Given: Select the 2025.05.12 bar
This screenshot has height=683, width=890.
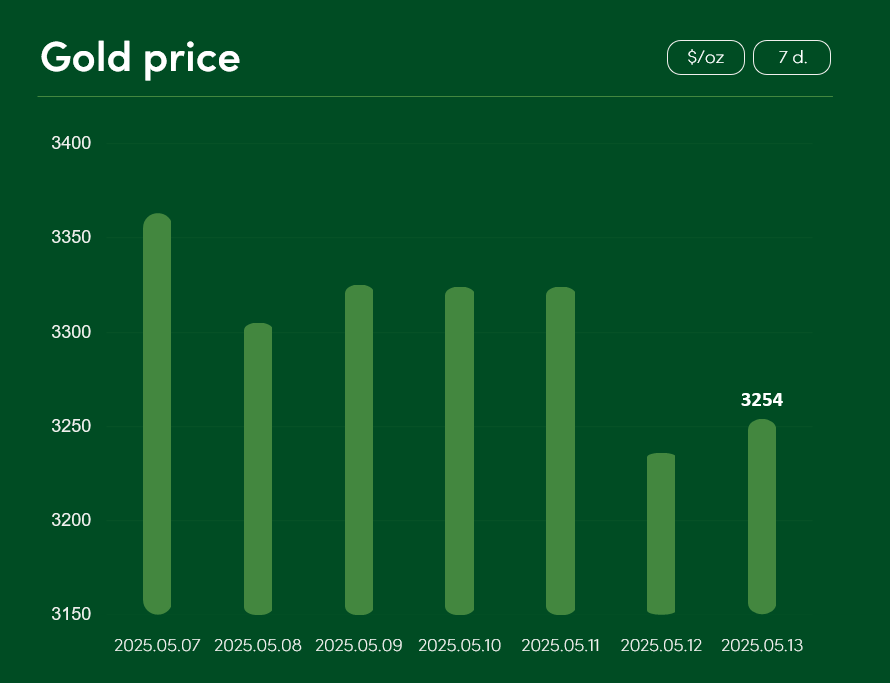Looking at the screenshot, I should pos(661,534).
